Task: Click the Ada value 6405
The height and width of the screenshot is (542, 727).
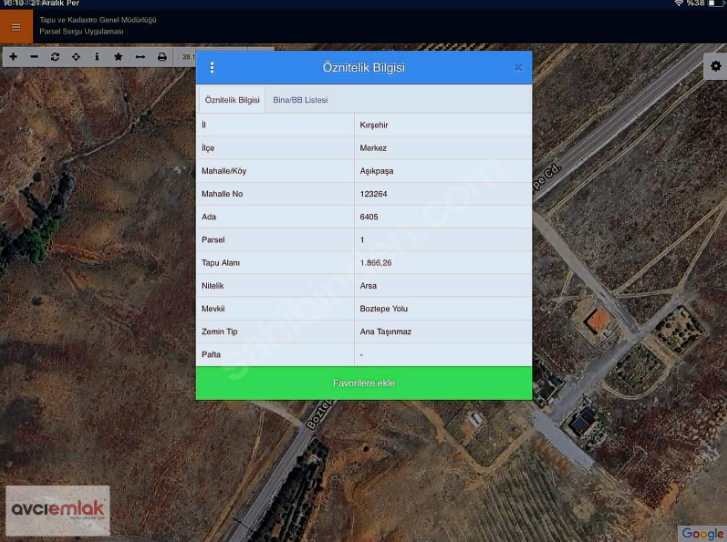Action: point(369,217)
